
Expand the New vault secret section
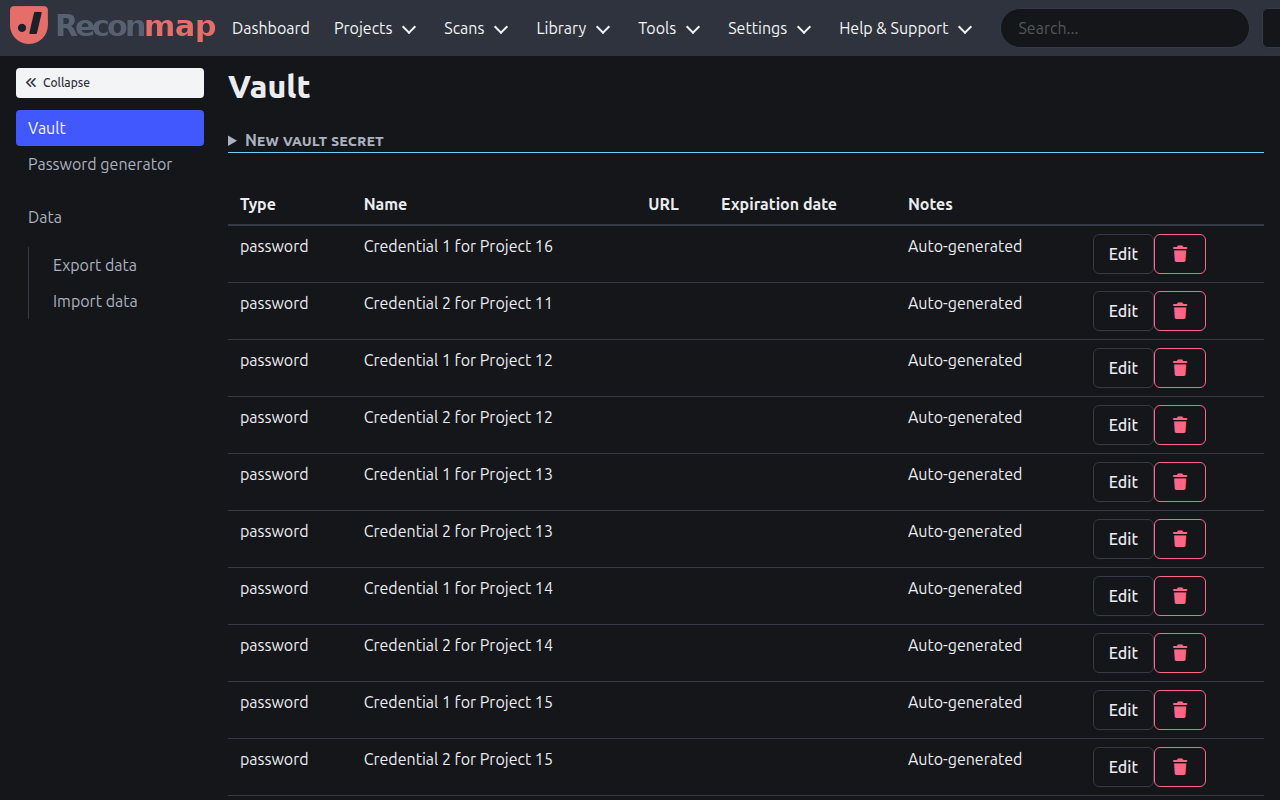point(305,140)
